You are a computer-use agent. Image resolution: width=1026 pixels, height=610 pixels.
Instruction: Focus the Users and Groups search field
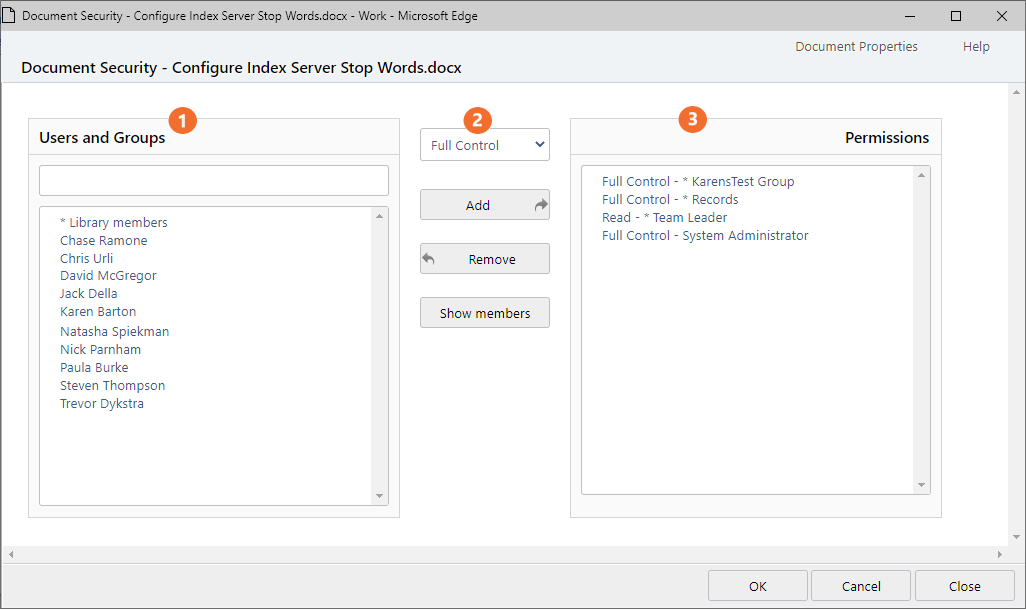[214, 181]
